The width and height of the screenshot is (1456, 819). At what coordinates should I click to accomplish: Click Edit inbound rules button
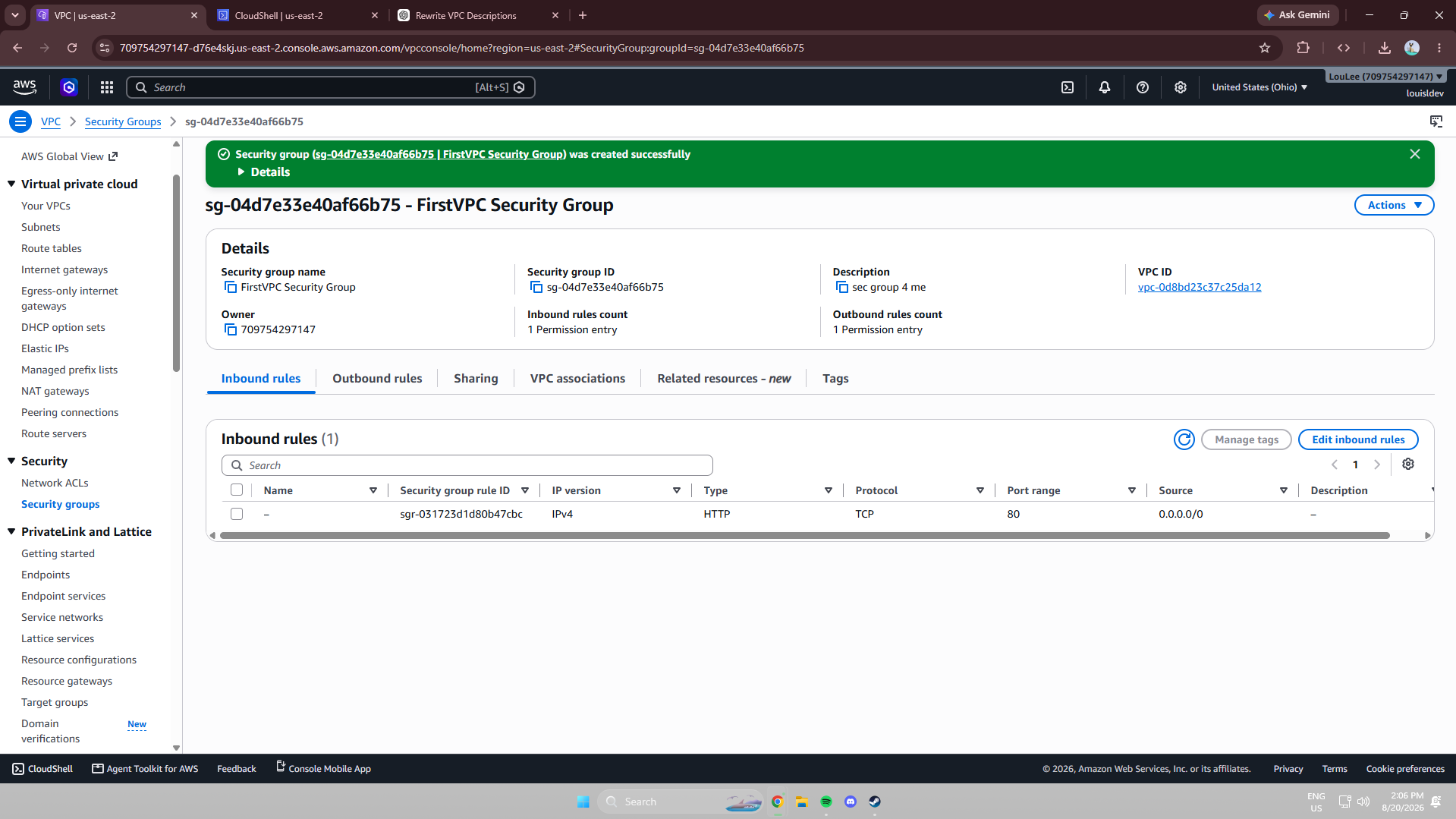tap(1358, 439)
